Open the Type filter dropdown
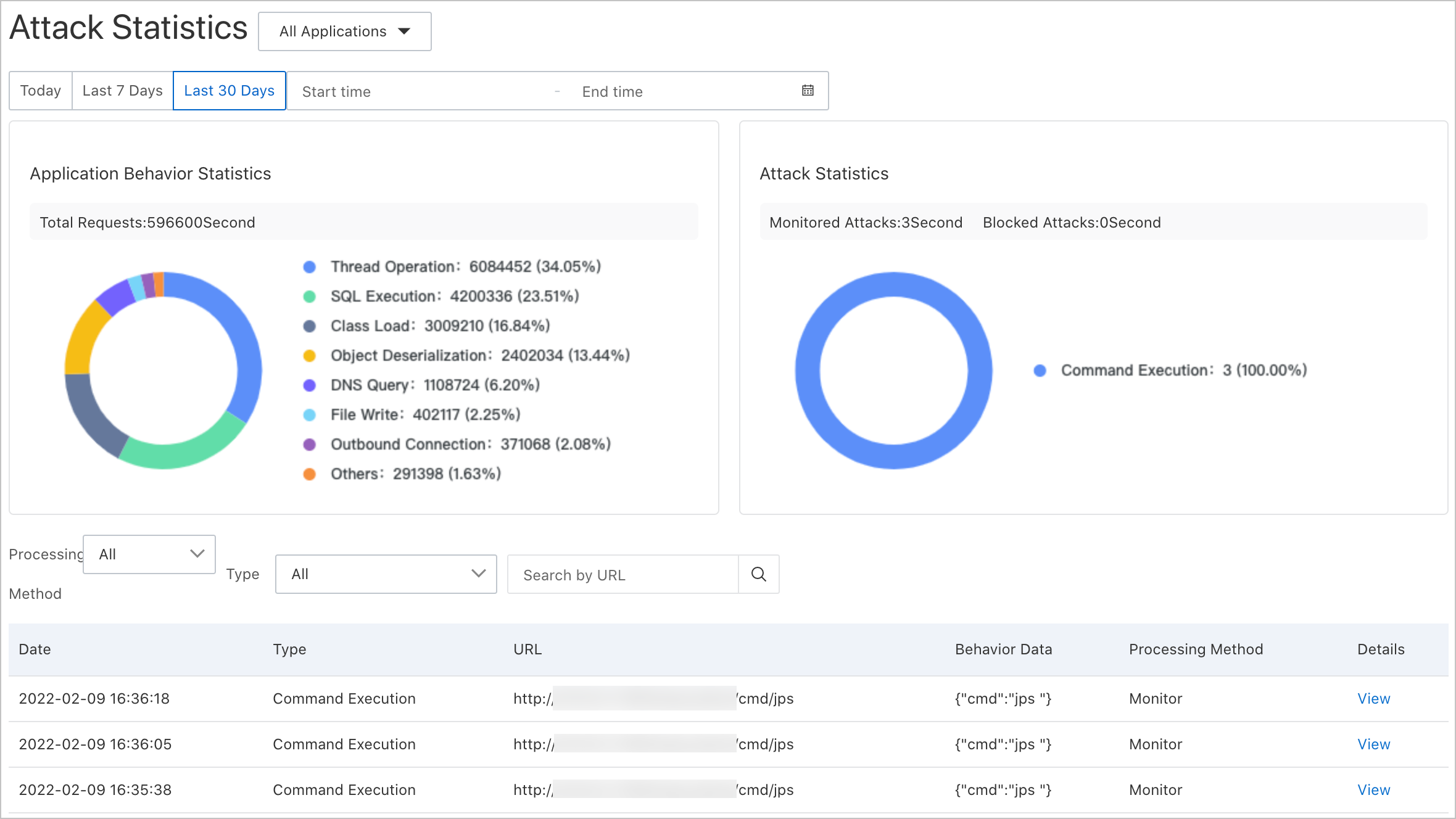This screenshot has height=819, width=1456. 386,574
